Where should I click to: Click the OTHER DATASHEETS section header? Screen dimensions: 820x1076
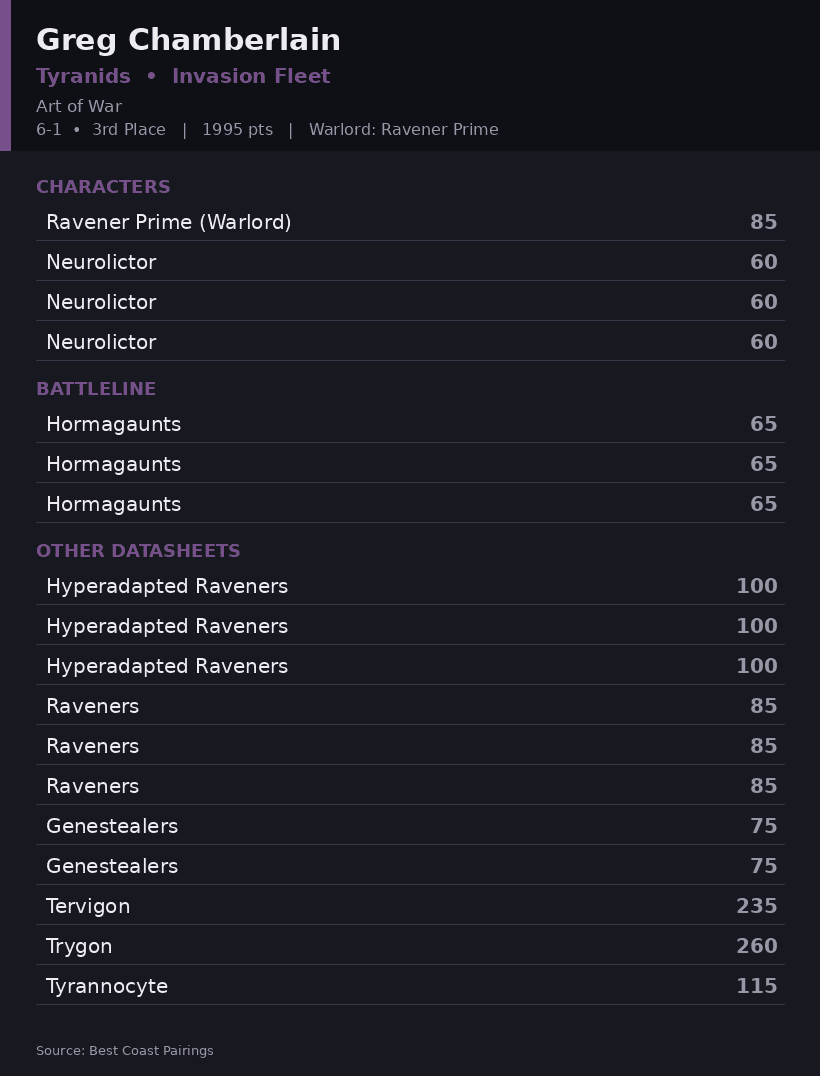(x=138, y=551)
